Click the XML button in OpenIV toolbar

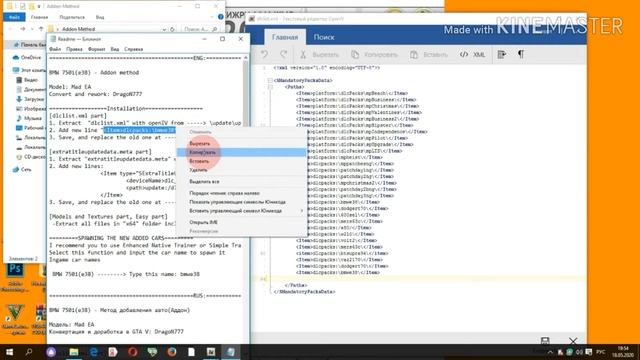[x=472, y=55]
